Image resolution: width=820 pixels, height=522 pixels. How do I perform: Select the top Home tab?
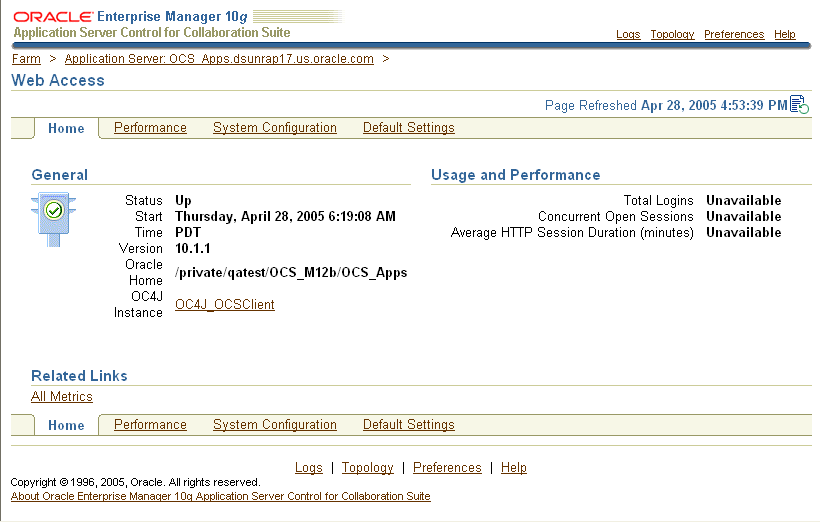[66, 128]
